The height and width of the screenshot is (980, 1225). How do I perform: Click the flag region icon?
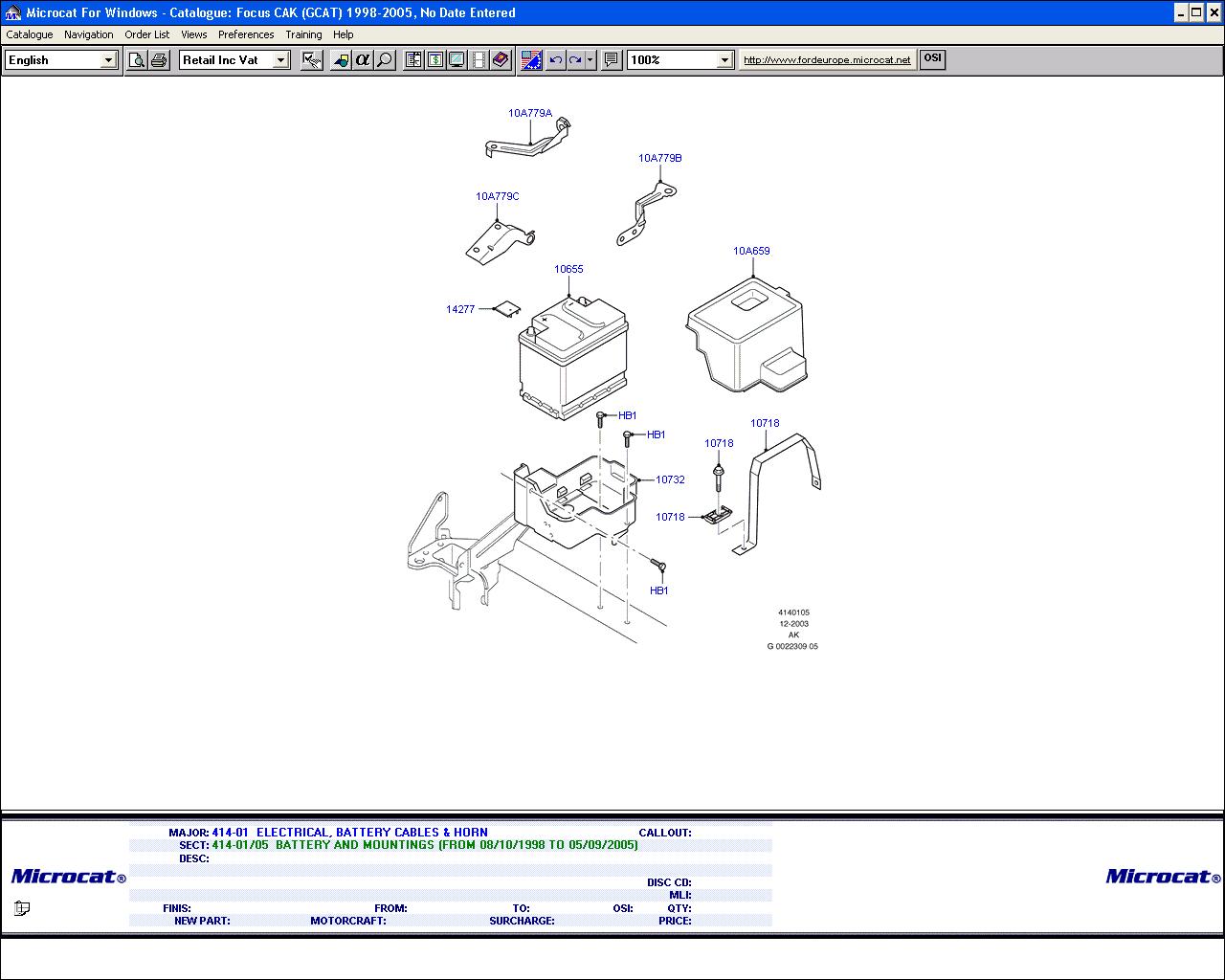tap(531, 60)
